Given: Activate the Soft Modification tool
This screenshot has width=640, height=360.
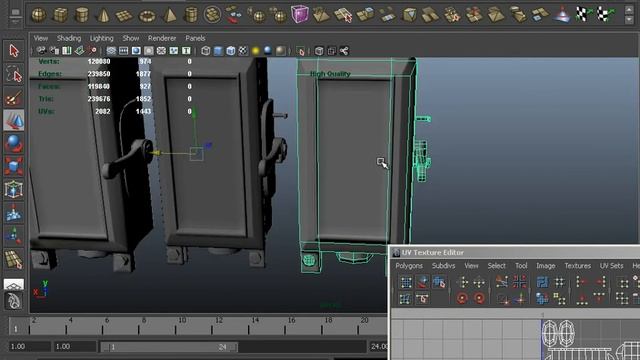Looking at the screenshot, I should pos(14,213).
